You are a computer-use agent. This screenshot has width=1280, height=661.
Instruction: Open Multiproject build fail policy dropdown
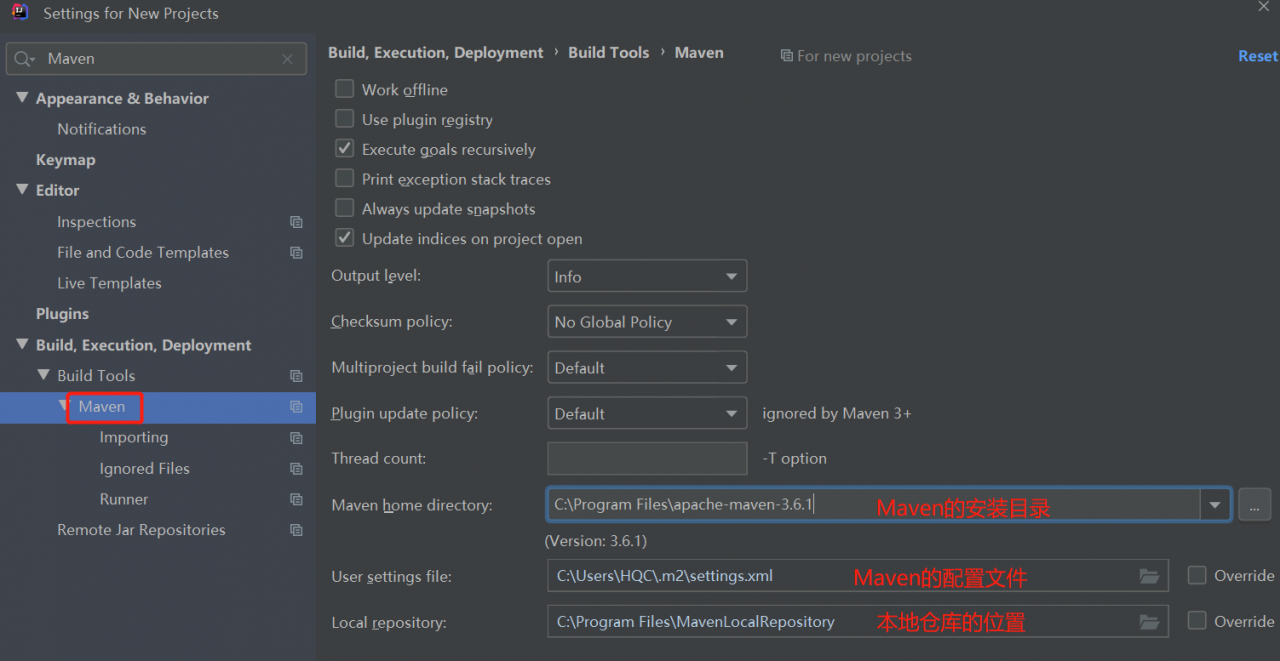[x=647, y=367]
